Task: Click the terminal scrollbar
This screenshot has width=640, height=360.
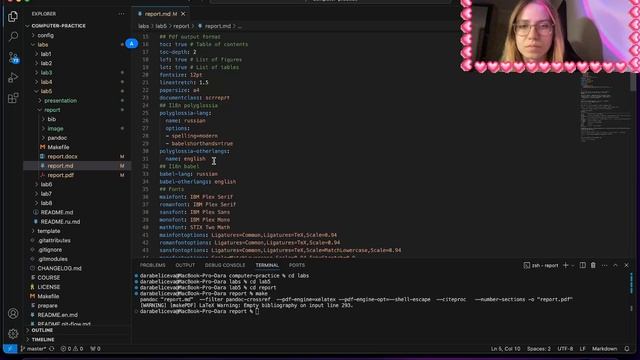Action: [x=631, y=292]
